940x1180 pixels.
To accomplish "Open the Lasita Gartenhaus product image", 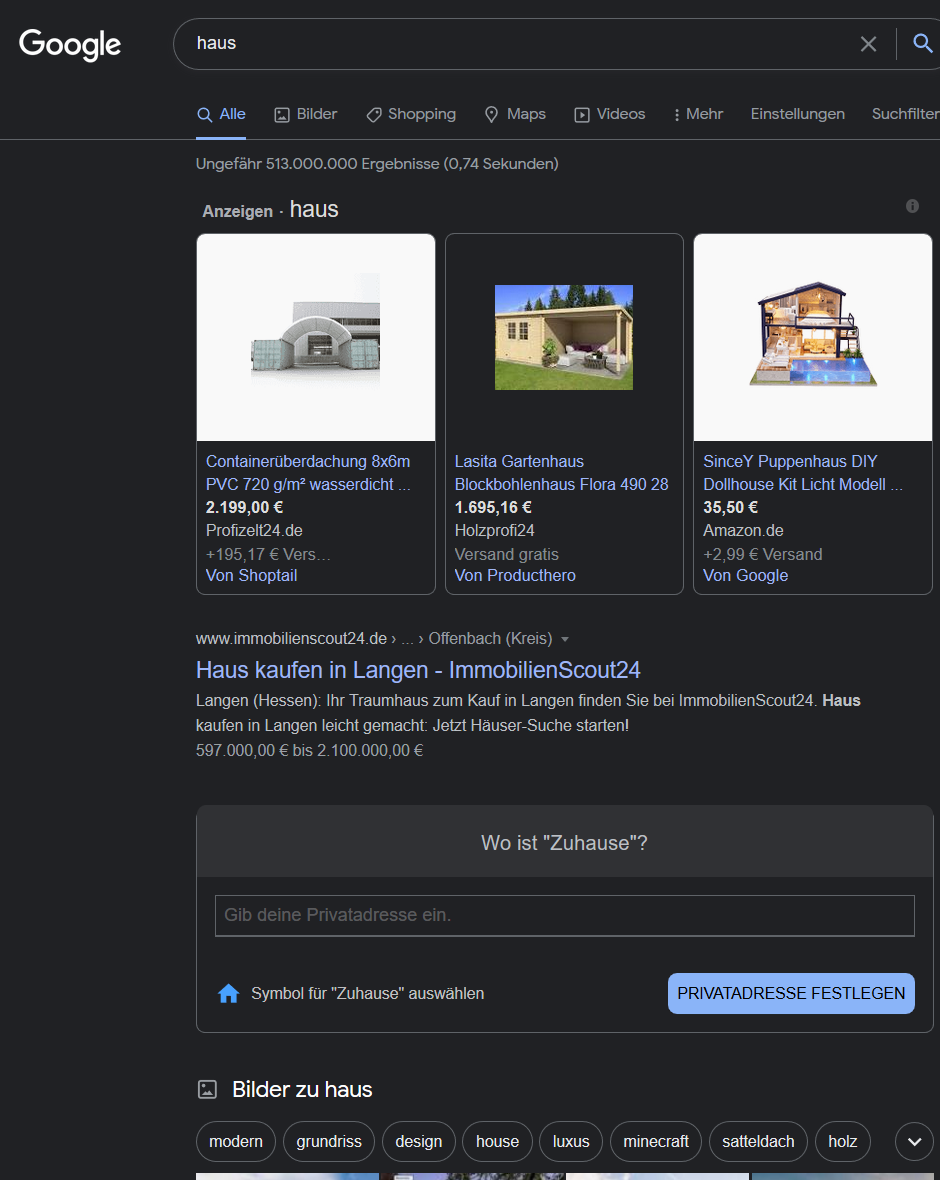I will pos(564,337).
